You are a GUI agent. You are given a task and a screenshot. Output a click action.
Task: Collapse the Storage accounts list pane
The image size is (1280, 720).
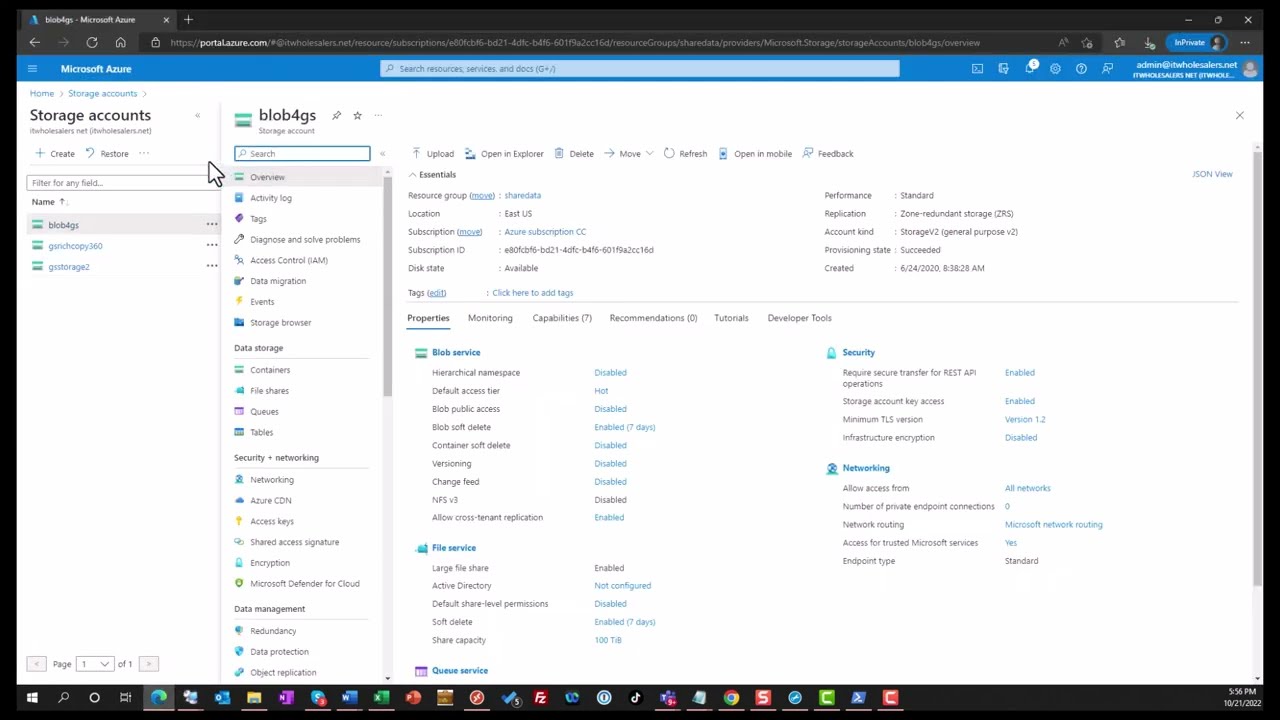[x=197, y=116]
